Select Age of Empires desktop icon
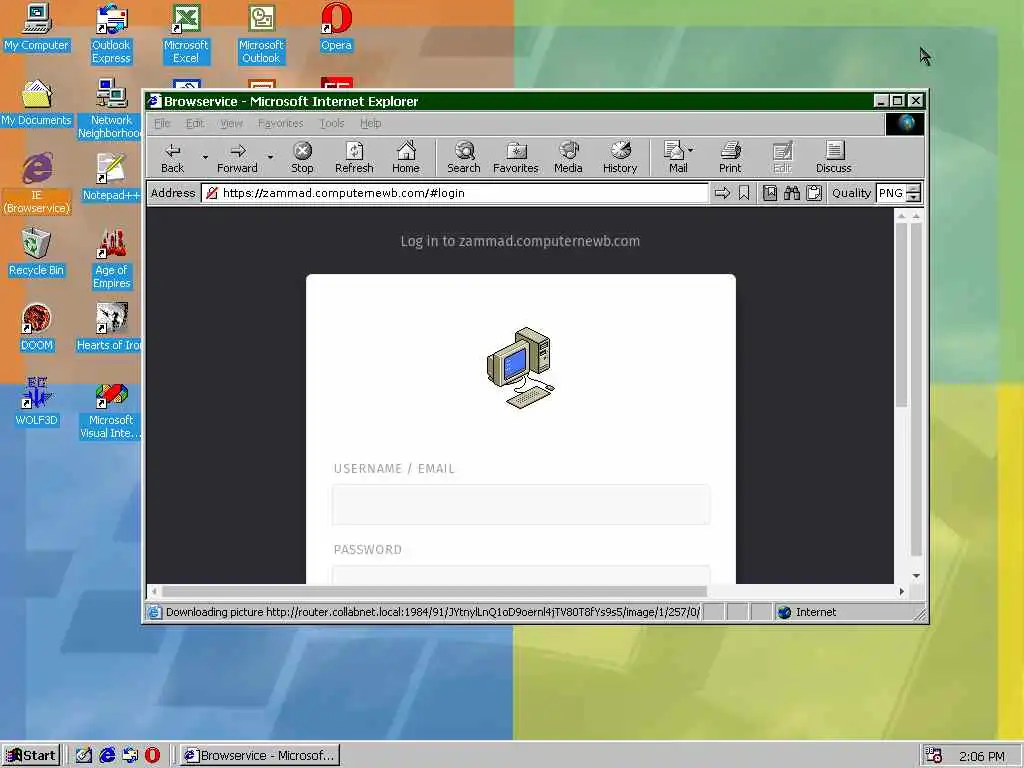 111,259
